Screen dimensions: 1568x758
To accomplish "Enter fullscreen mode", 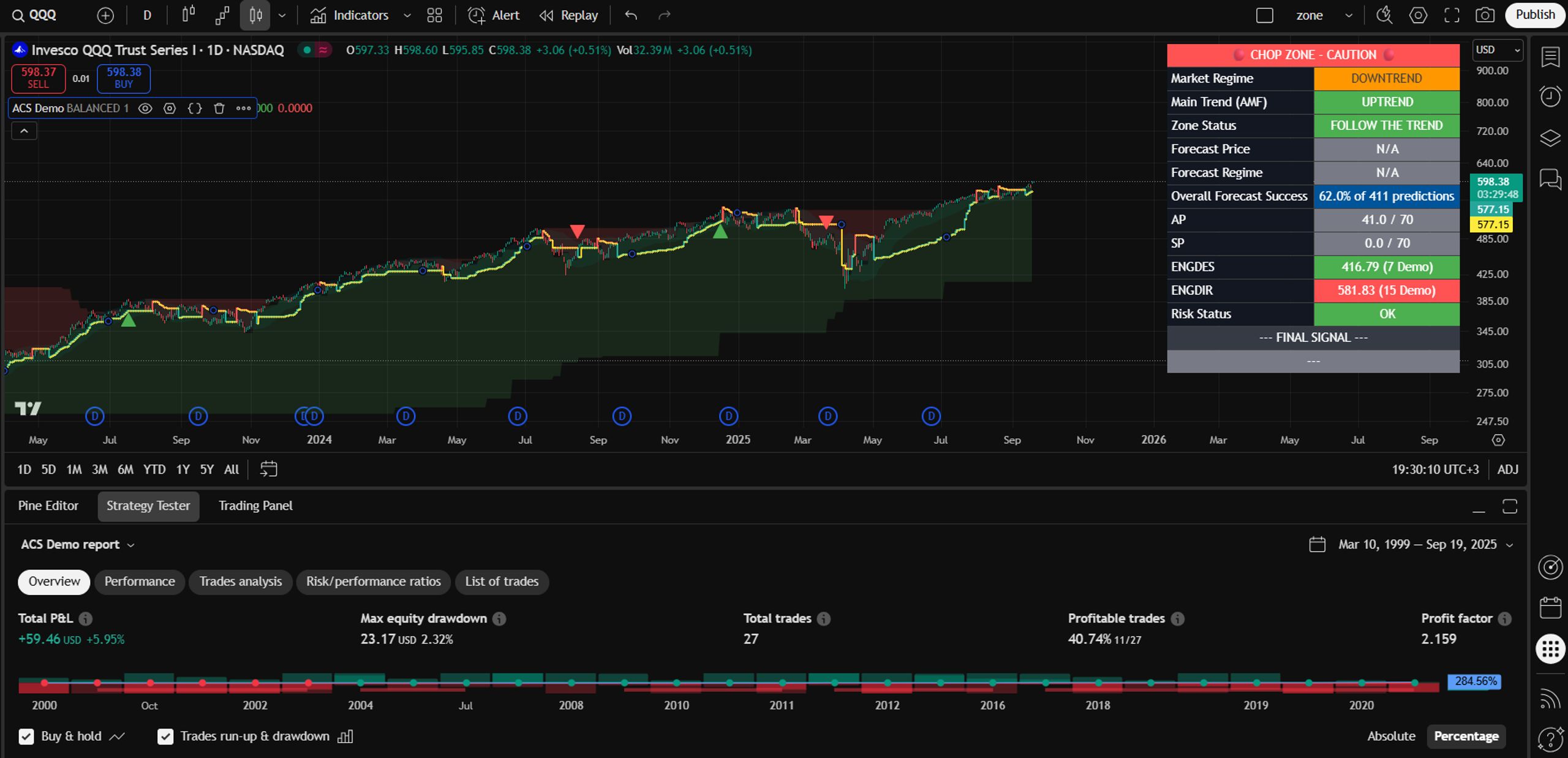I will tap(1452, 15).
